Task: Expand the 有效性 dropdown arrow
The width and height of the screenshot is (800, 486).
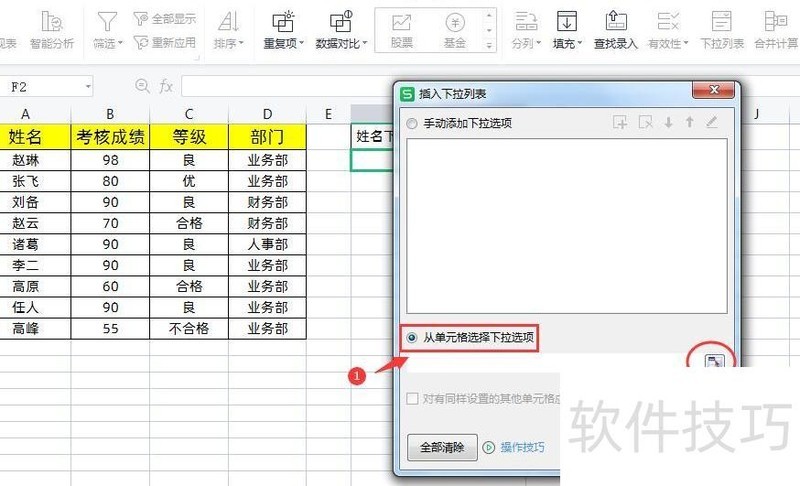Action: 686,43
